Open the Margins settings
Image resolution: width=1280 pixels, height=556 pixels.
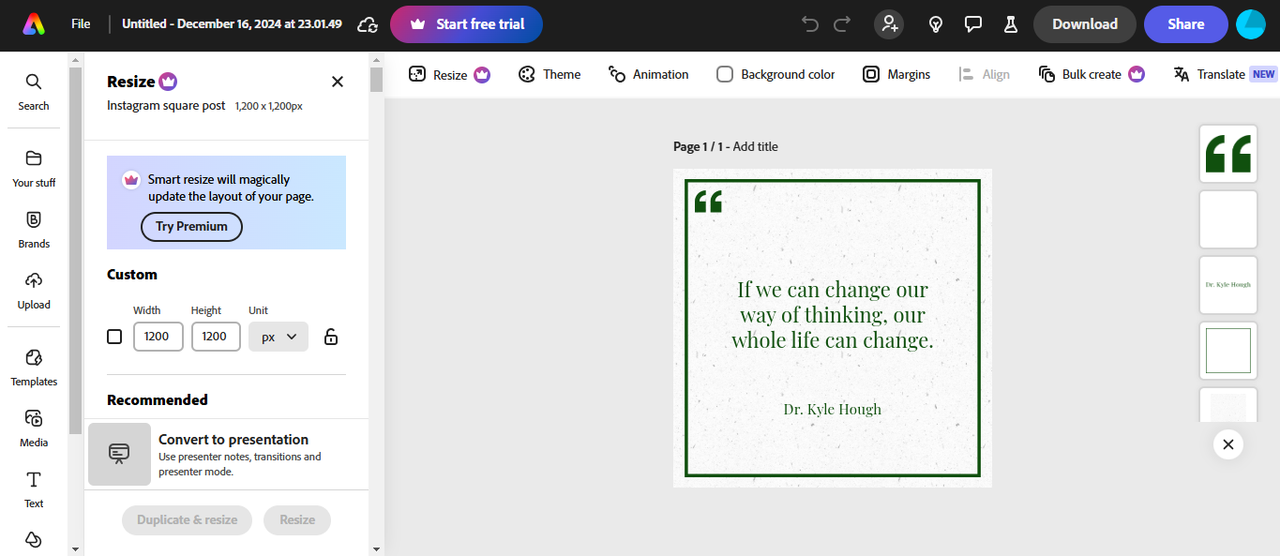coord(896,74)
